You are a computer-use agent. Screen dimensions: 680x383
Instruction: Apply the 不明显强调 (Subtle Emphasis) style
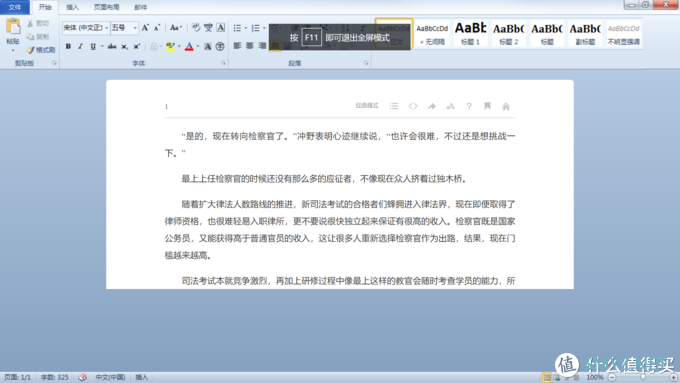[x=623, y=34]
